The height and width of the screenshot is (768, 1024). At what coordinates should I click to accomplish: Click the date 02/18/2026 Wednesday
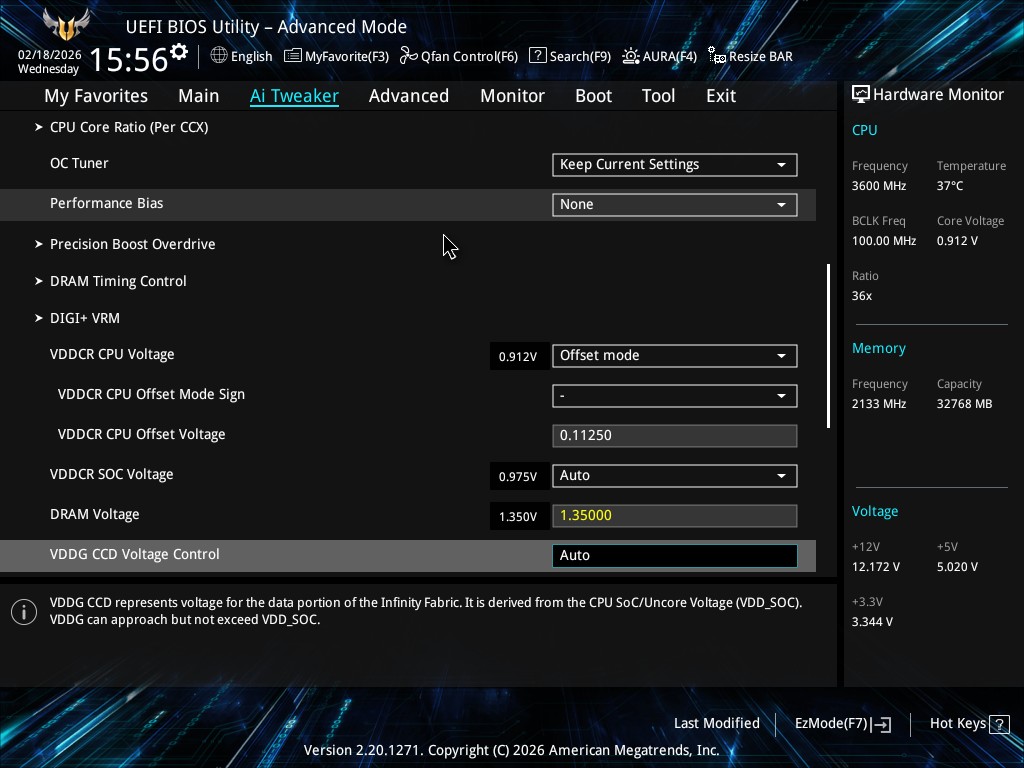point(49,61)
